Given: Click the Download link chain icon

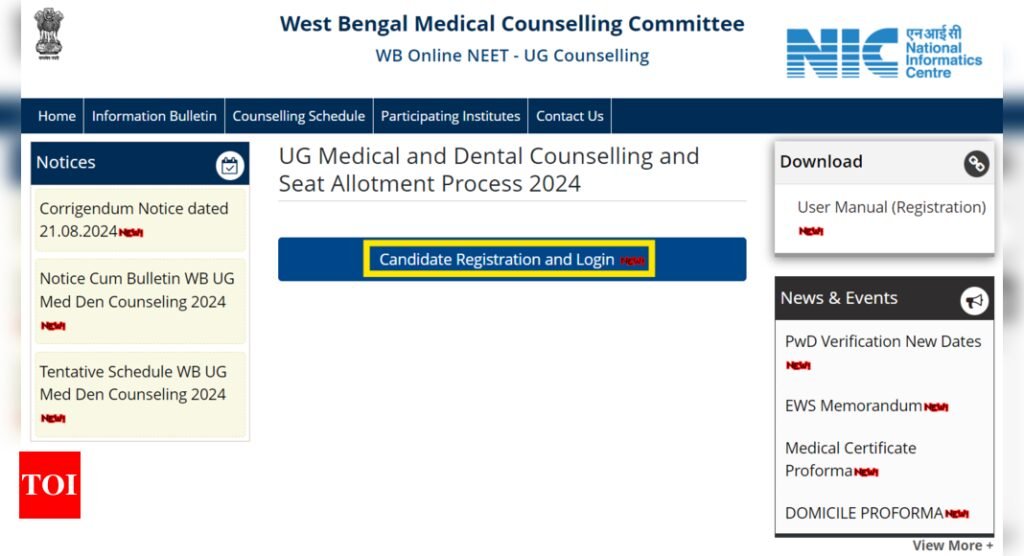Looking at the screenshot, I should pyautogui.click(x=976, y=163).
